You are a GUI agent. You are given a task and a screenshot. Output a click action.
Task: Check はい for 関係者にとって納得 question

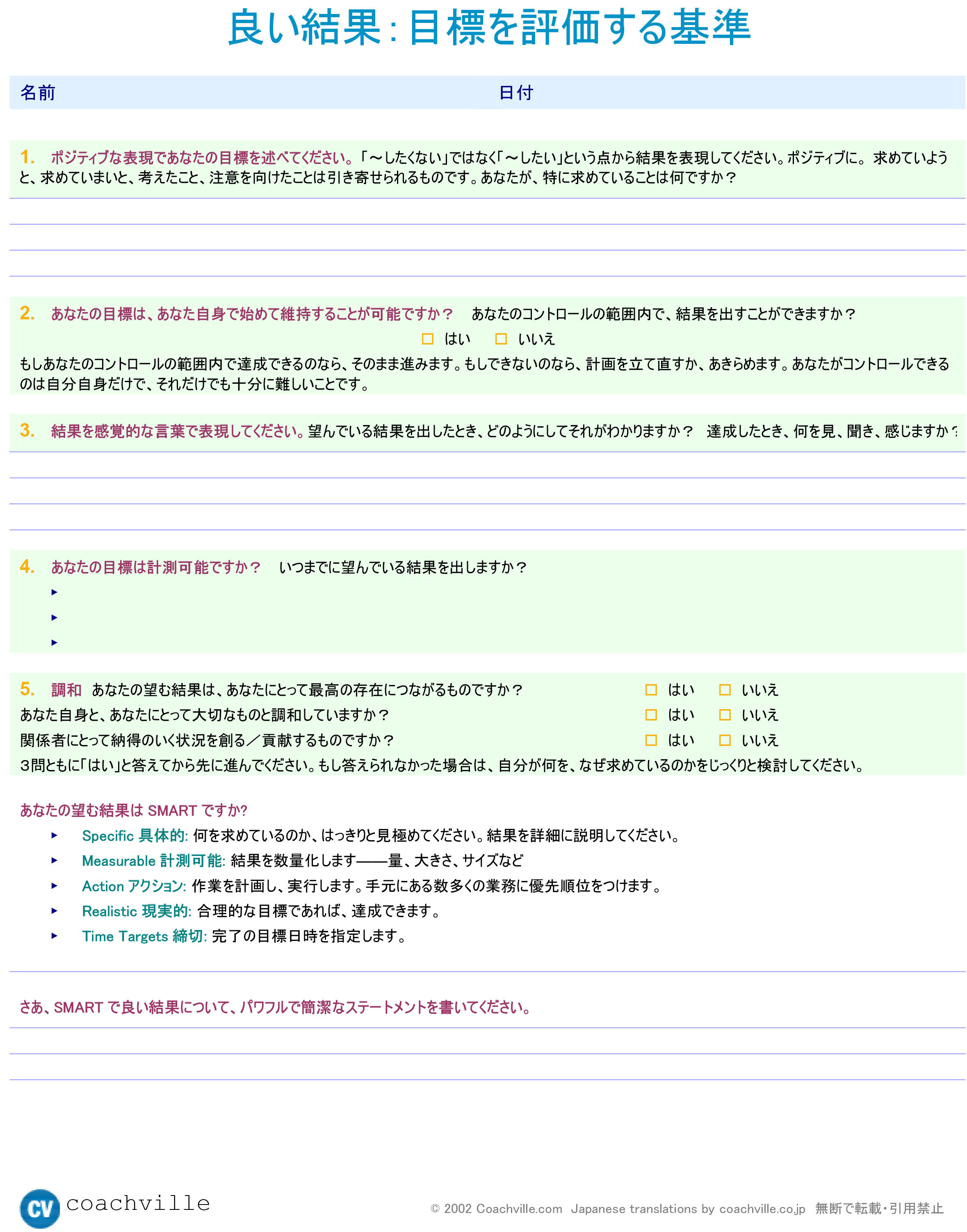pyautogui.click(x=651, y=740)
